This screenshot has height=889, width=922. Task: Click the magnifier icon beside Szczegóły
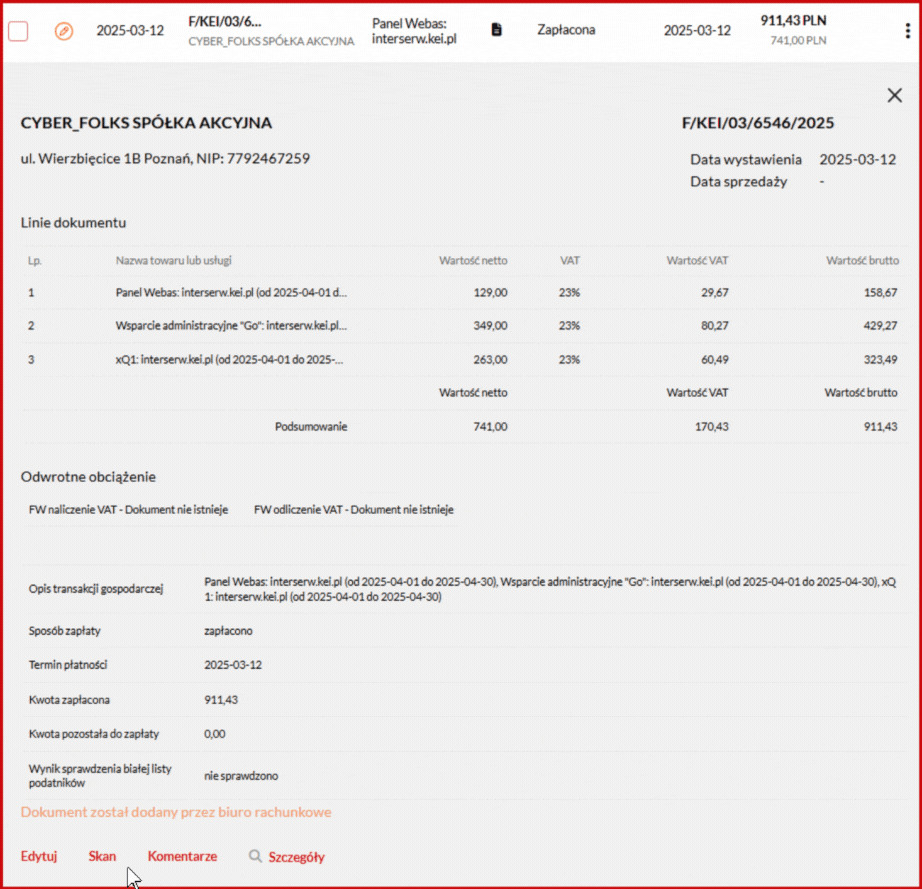click(x=255, y=856)
